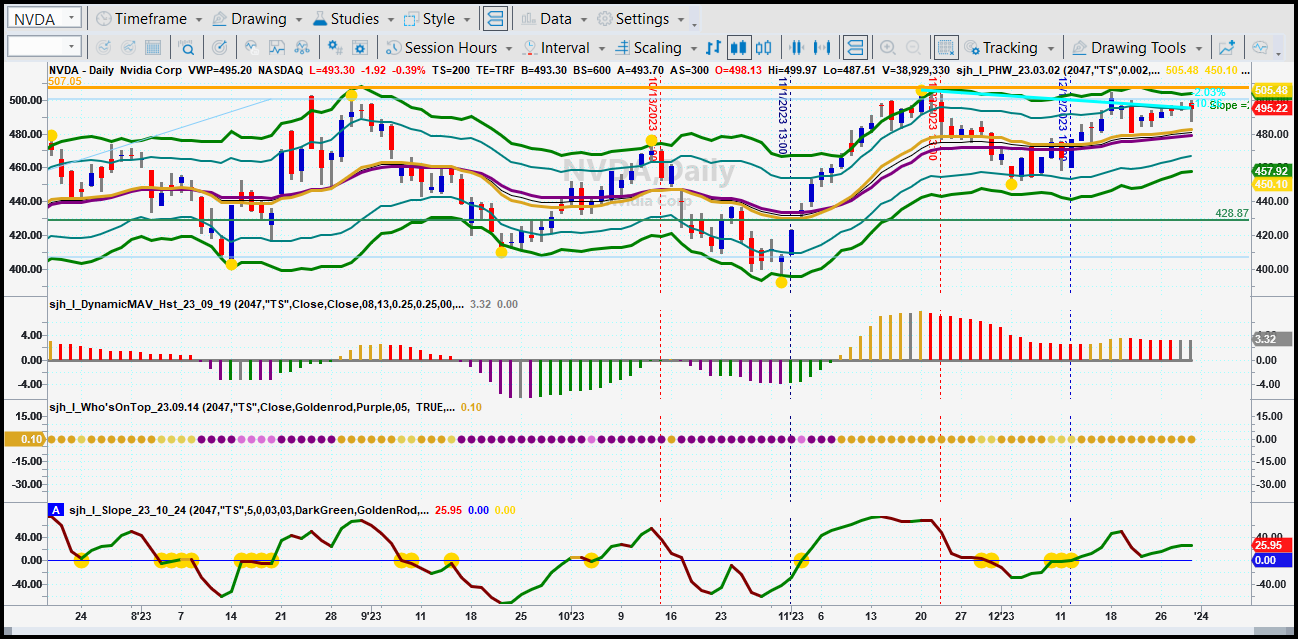Image resolution: width=1298 pixels, height=639 pixels.
Task: Toggle the grid selection button
Action: (945, 48)
